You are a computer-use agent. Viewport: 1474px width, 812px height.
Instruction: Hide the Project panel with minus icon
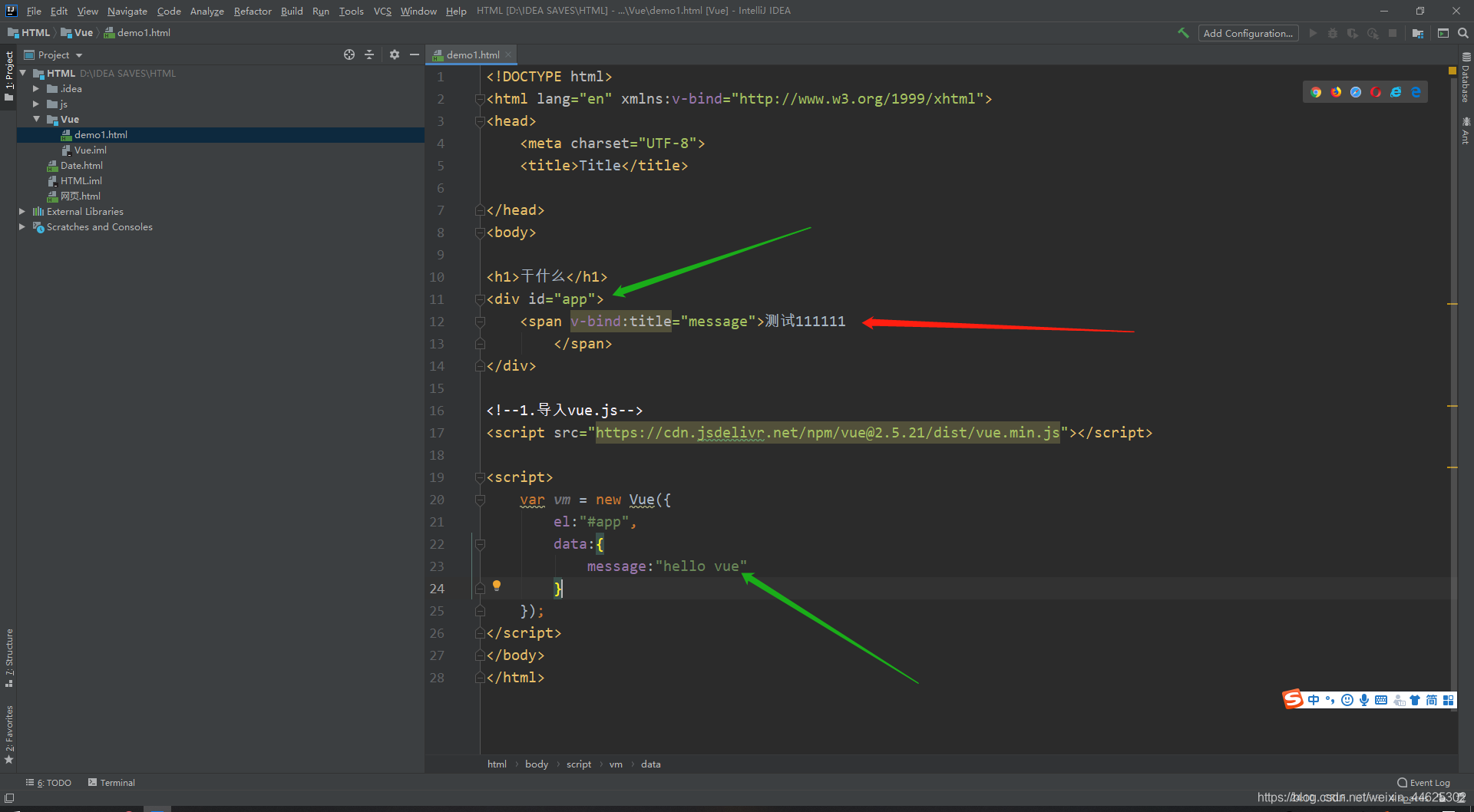(415, 54)
